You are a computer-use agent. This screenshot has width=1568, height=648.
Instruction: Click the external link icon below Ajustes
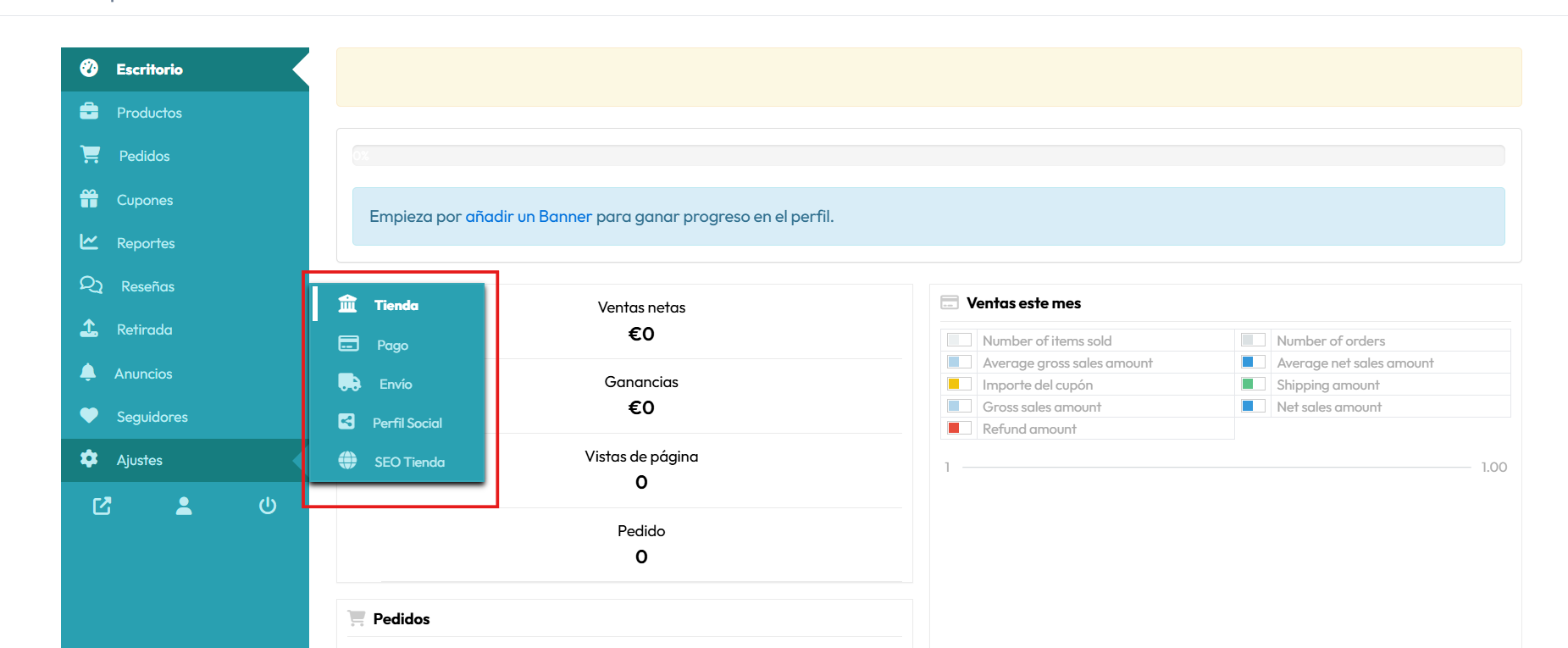point(102,506)
